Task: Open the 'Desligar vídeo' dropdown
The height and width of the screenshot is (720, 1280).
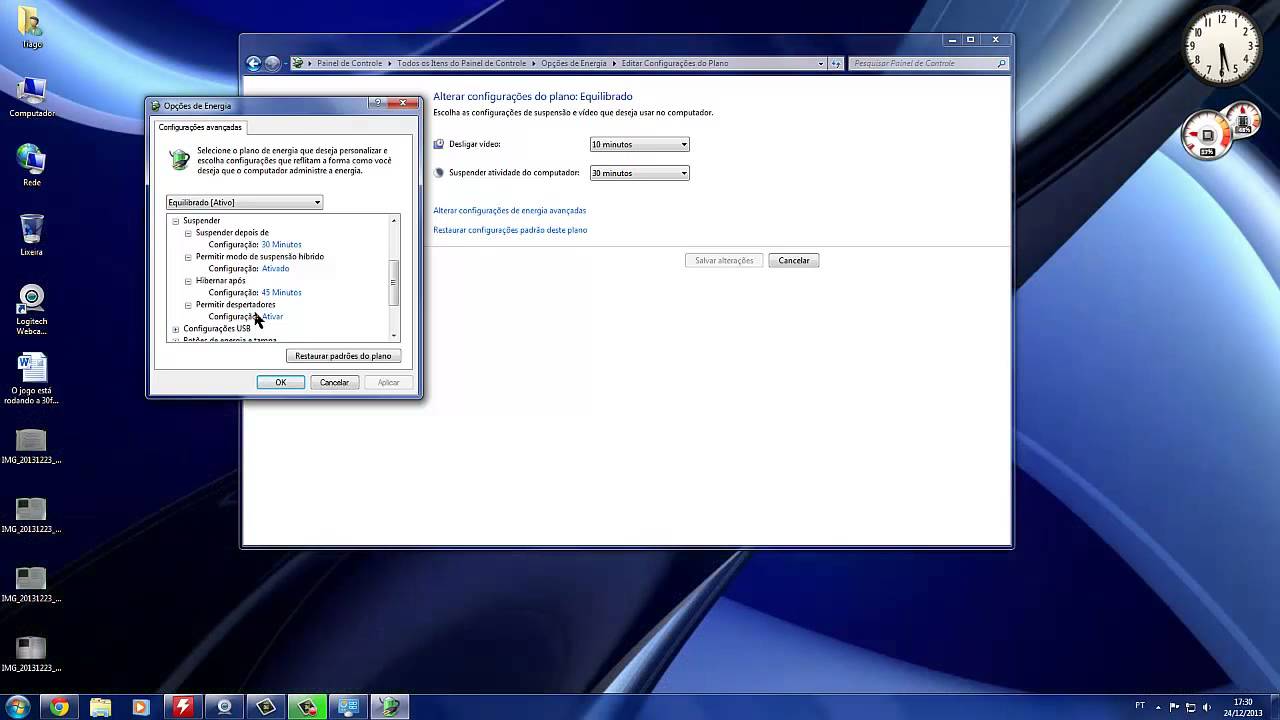Action: 640,145
